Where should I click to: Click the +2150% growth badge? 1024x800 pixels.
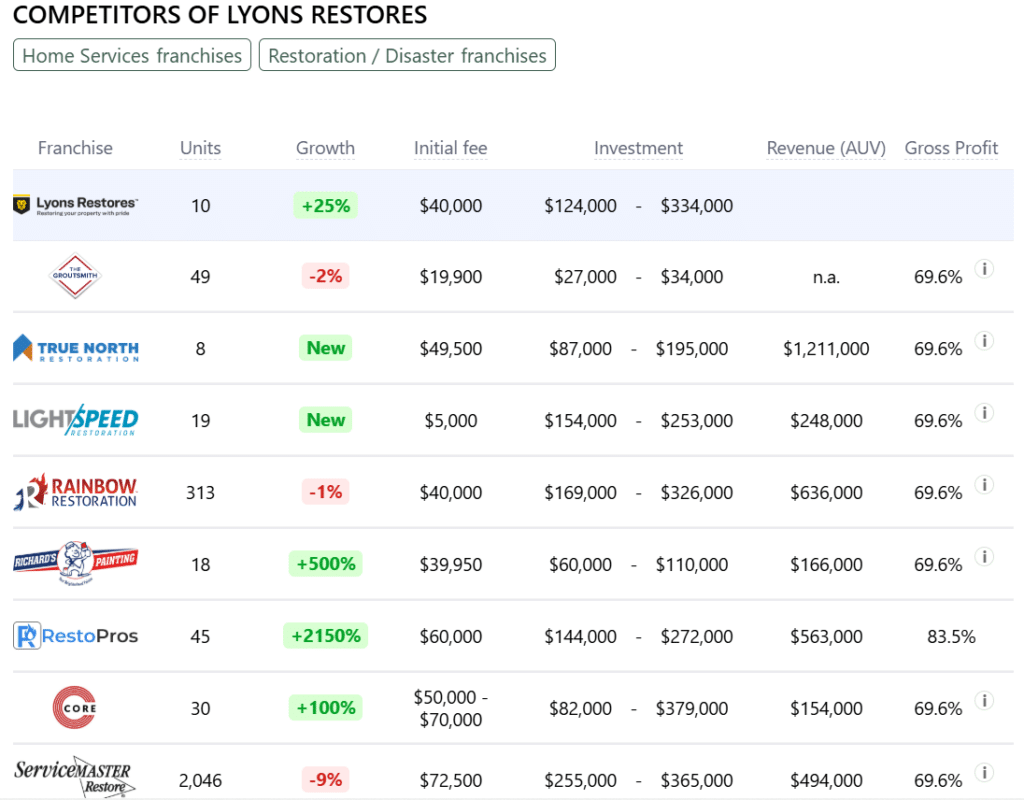325,635
